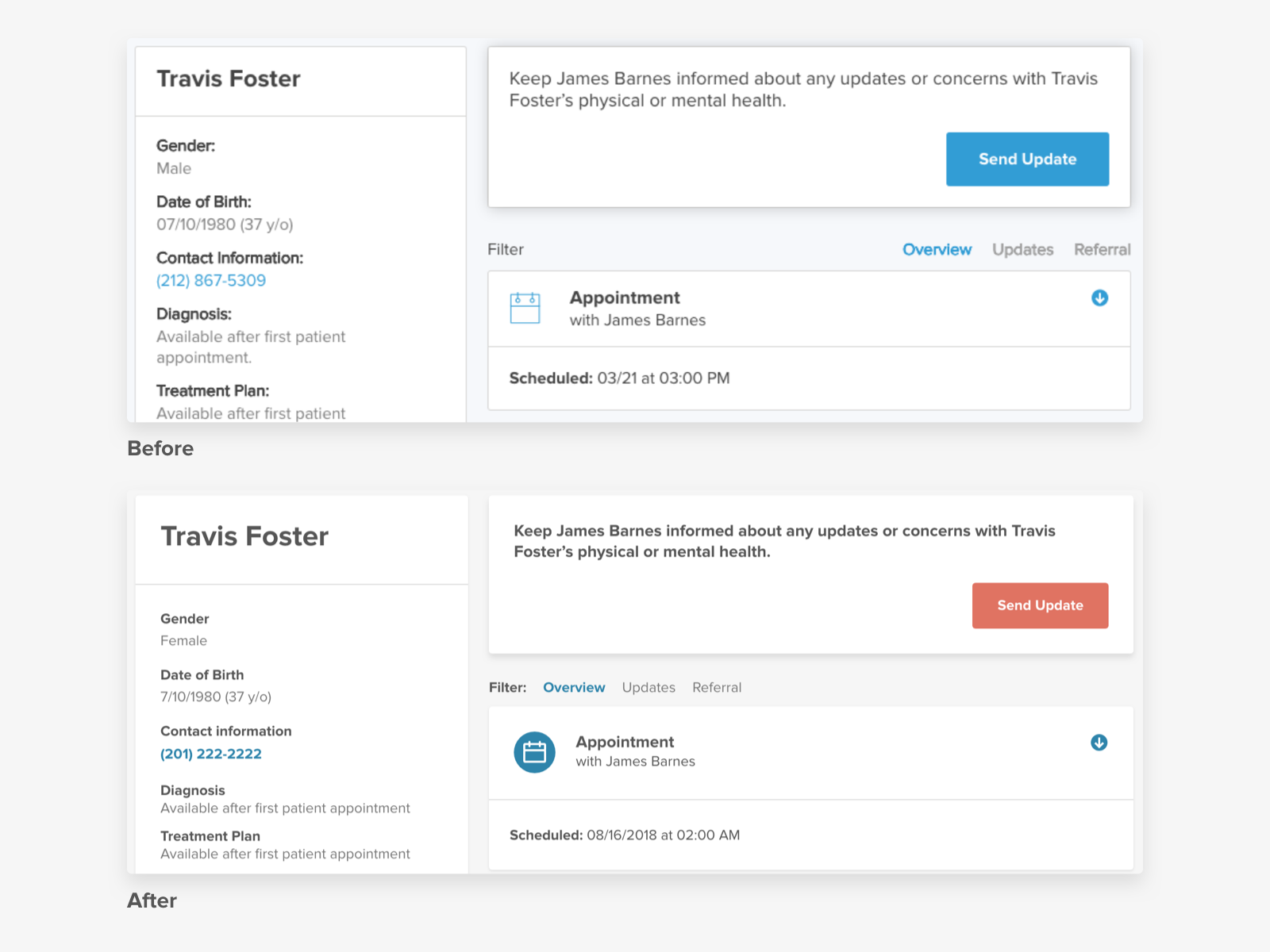Click Travis Foster name in After card
This screenshot has height=952, width=1270.
coord(244,536)
